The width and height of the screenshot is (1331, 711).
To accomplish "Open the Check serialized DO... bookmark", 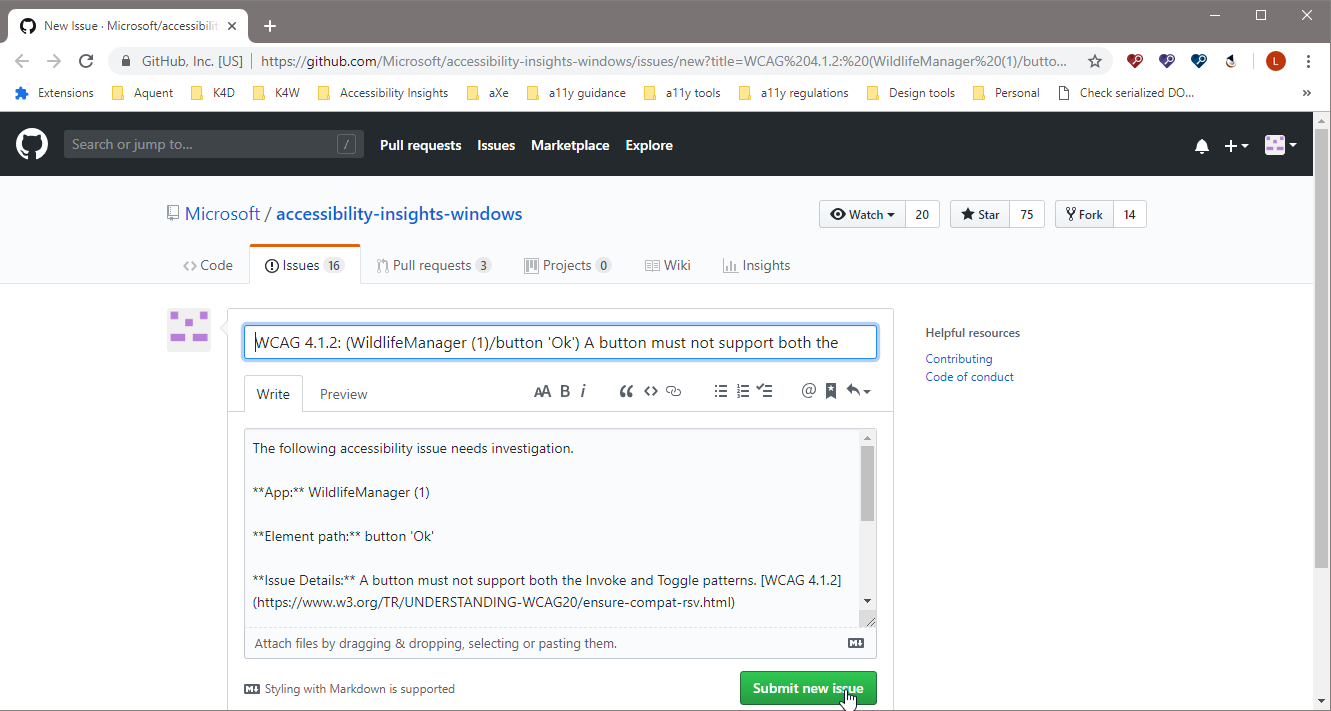I will click(x=1125, y=93).
